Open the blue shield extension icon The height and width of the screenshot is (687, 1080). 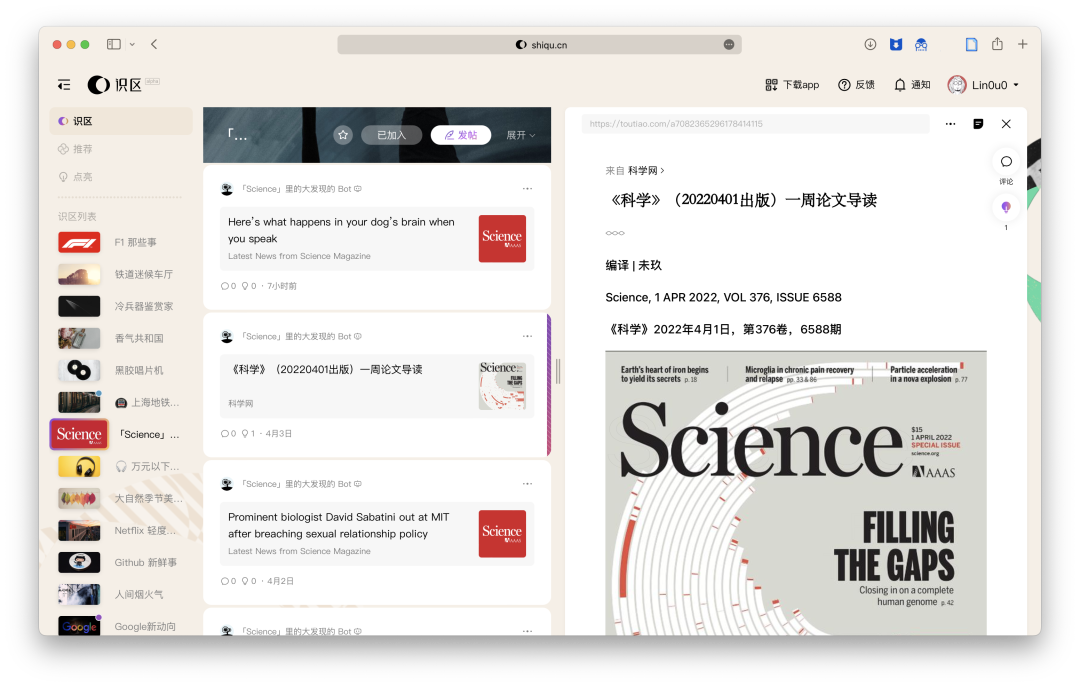coord(895,44)
